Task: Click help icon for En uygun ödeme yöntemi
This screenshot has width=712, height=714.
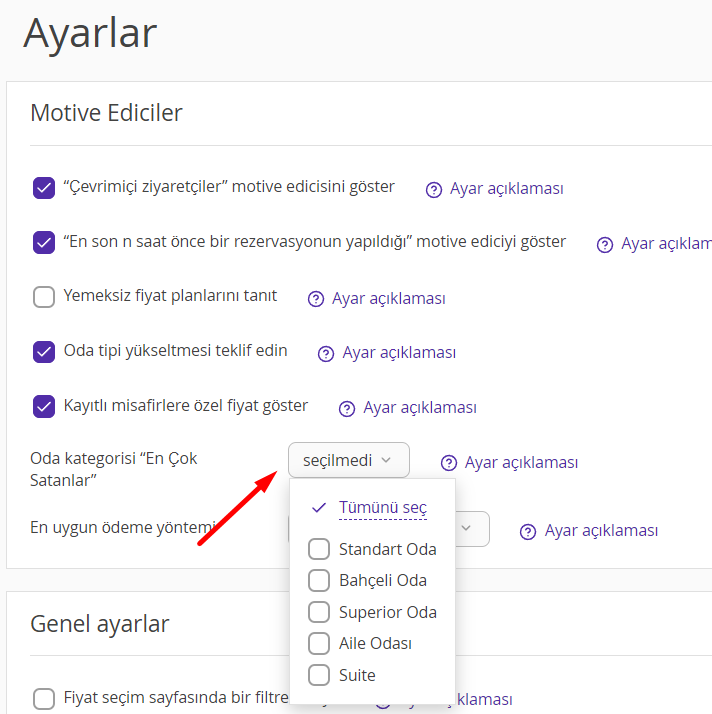Action: point(528,532)
